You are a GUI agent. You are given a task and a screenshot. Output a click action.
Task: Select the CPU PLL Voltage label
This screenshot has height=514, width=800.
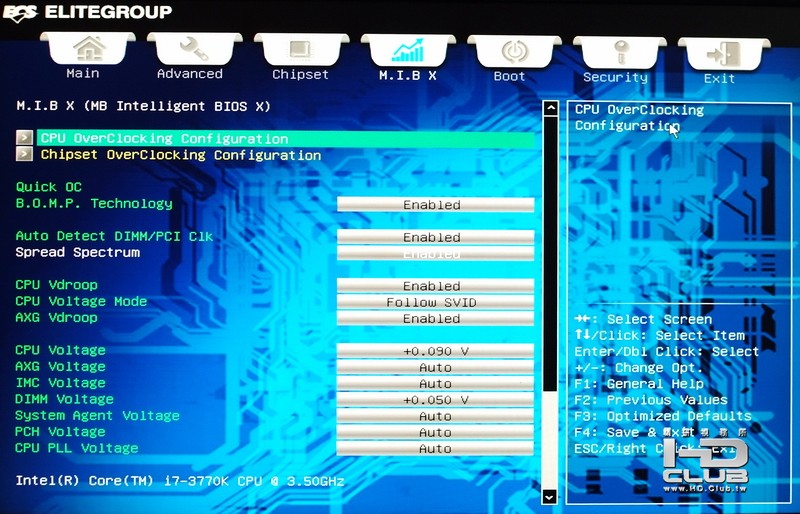(77, 448)
